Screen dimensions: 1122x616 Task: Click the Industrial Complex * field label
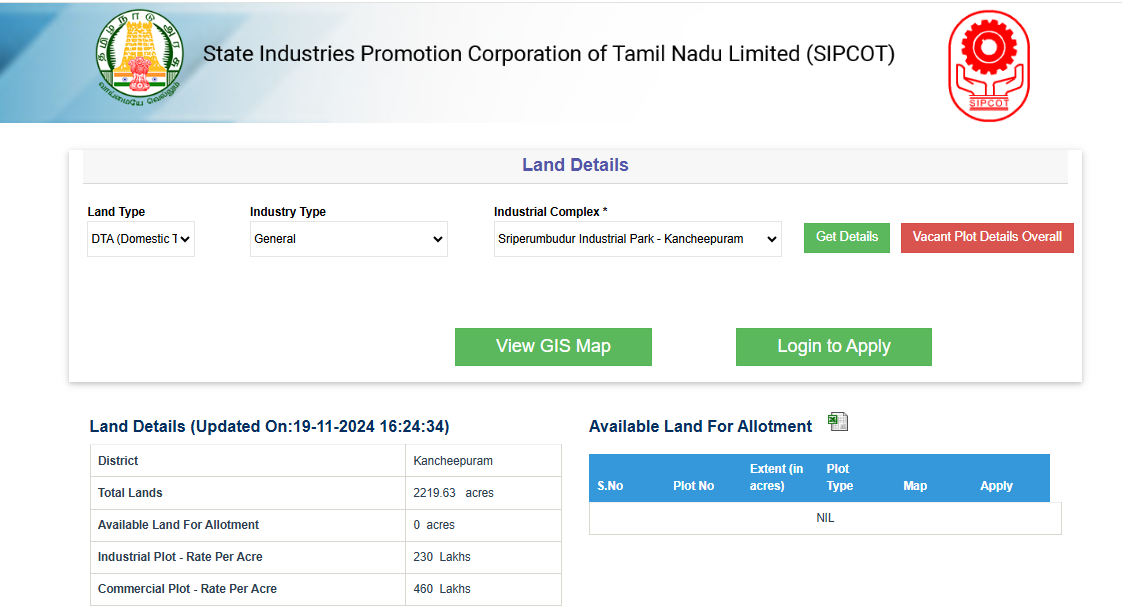click(x=550, y=212)
